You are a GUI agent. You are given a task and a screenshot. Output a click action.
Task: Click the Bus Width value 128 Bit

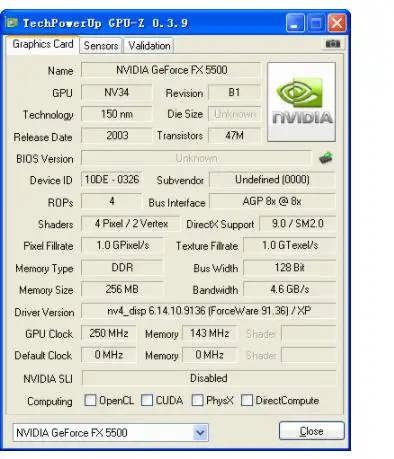(290, 267)
